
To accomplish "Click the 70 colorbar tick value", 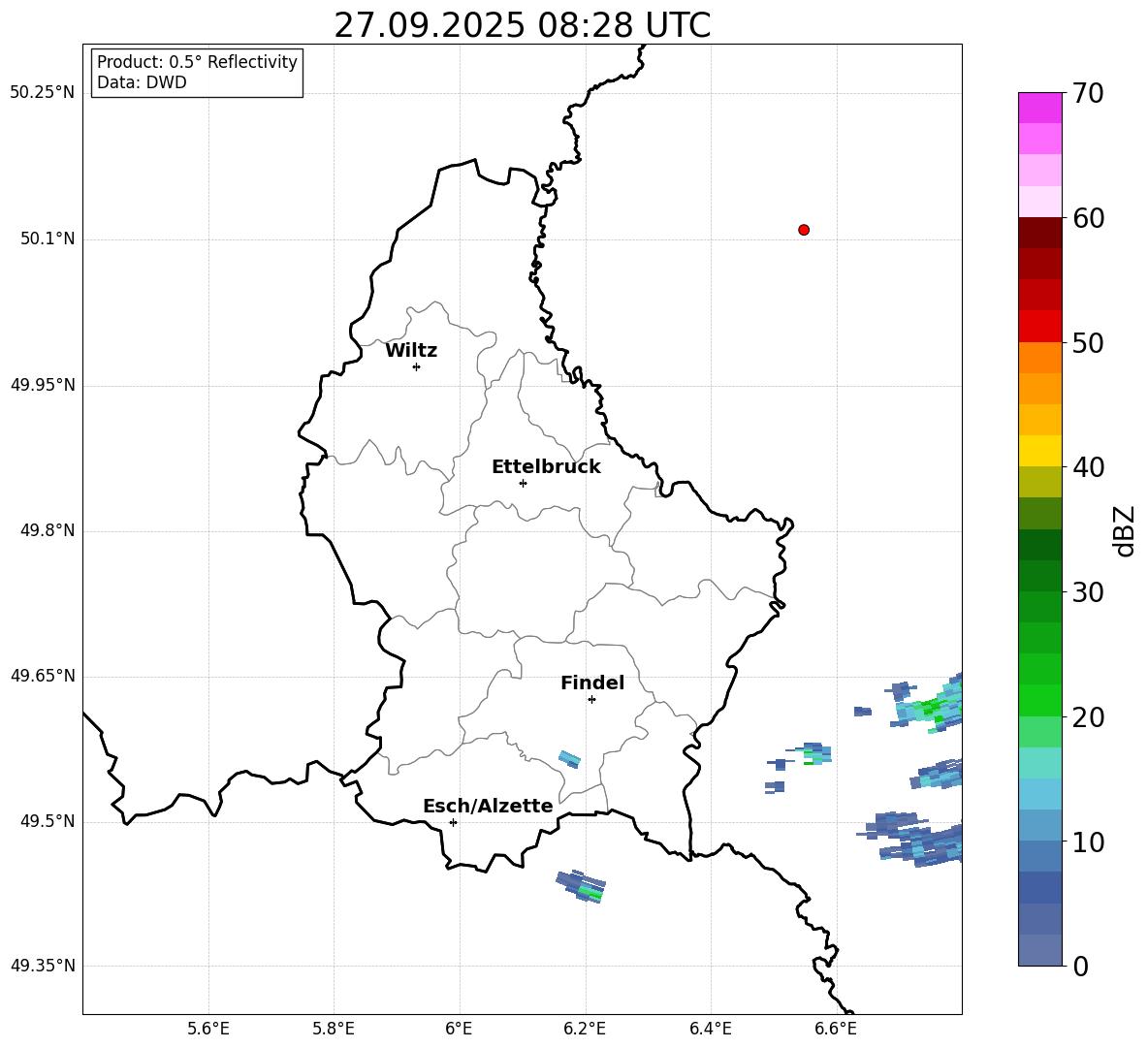I will pyautogui.click(x=1088, y=93).
